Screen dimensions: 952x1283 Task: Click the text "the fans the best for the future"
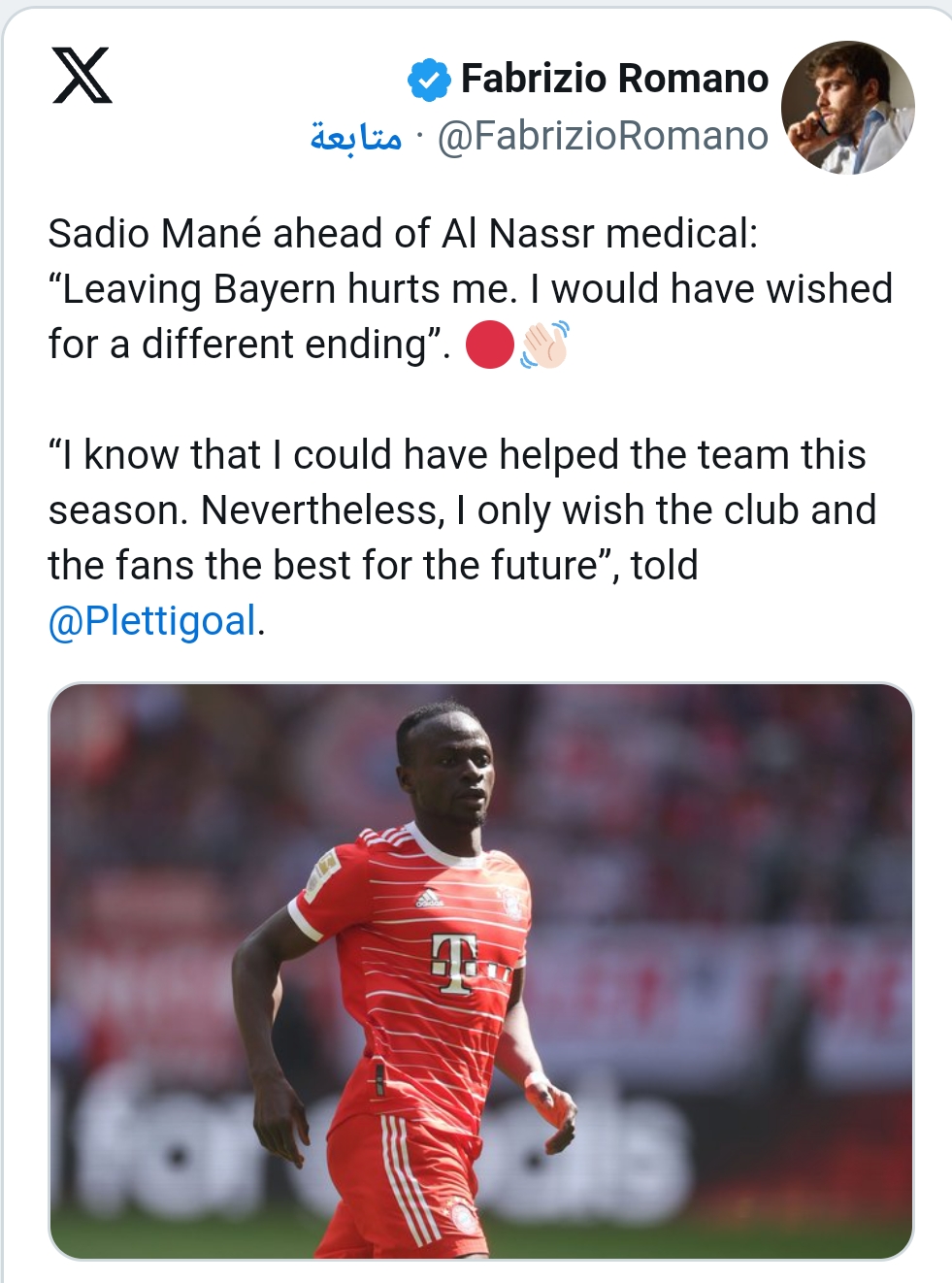pos(322,566)
